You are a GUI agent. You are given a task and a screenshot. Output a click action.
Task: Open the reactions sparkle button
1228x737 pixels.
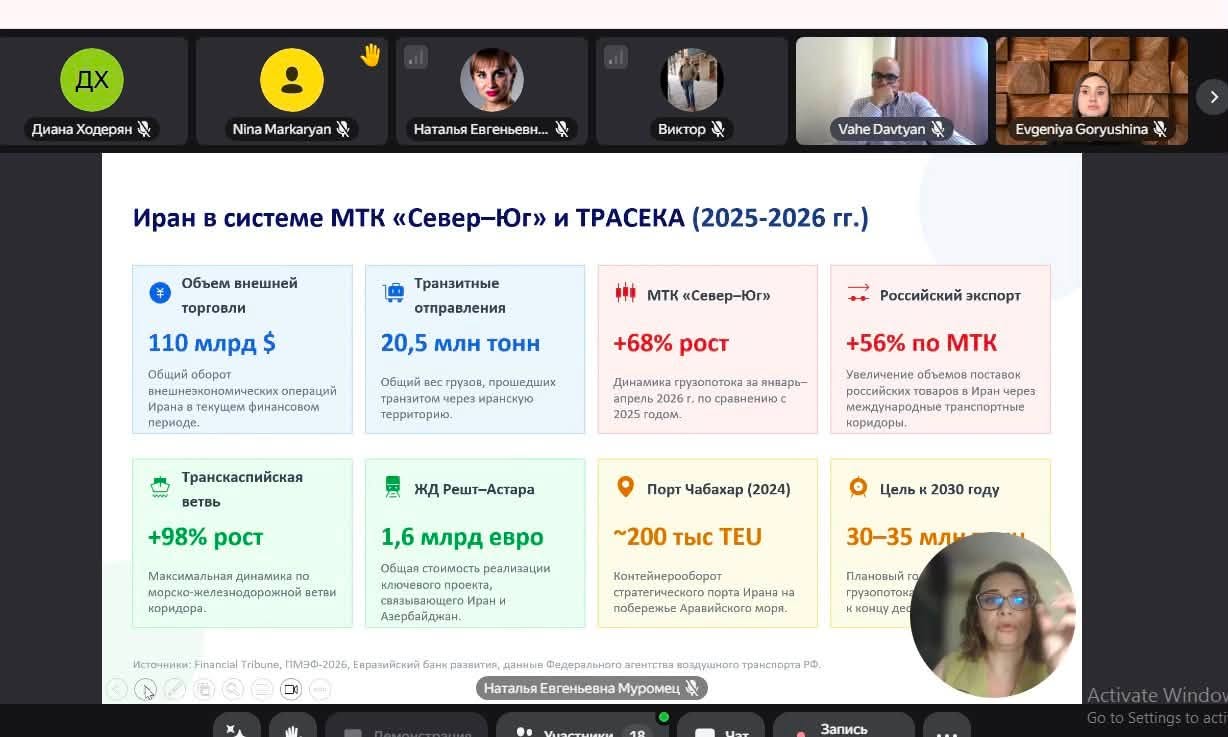[x=236, y=728]
